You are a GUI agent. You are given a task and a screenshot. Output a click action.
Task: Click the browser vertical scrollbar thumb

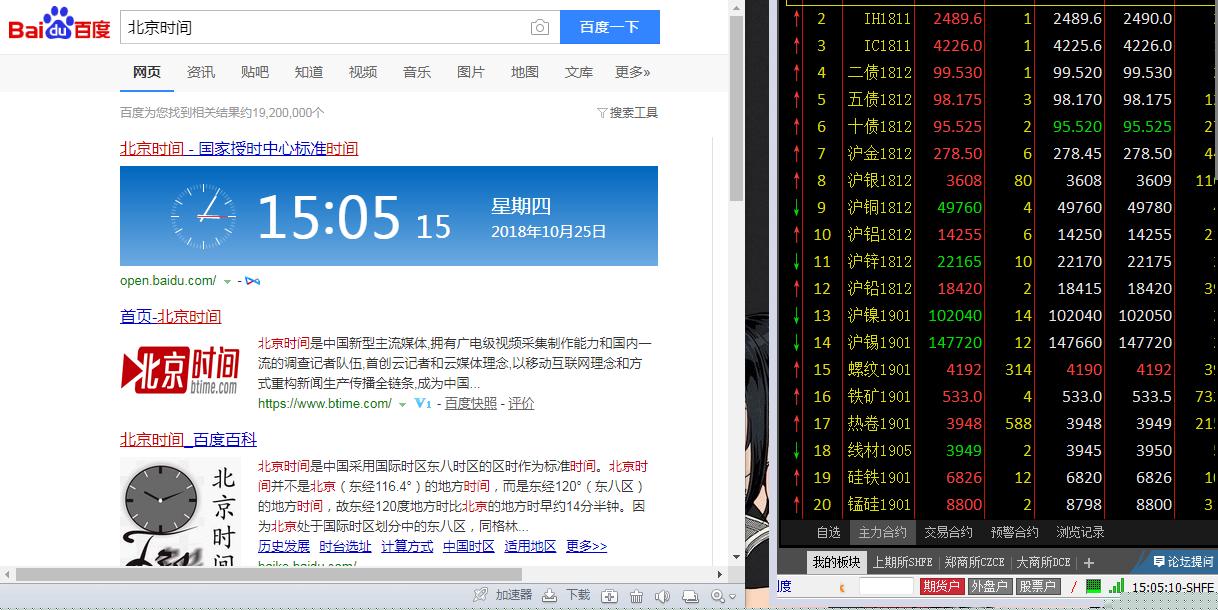point(737,110)
